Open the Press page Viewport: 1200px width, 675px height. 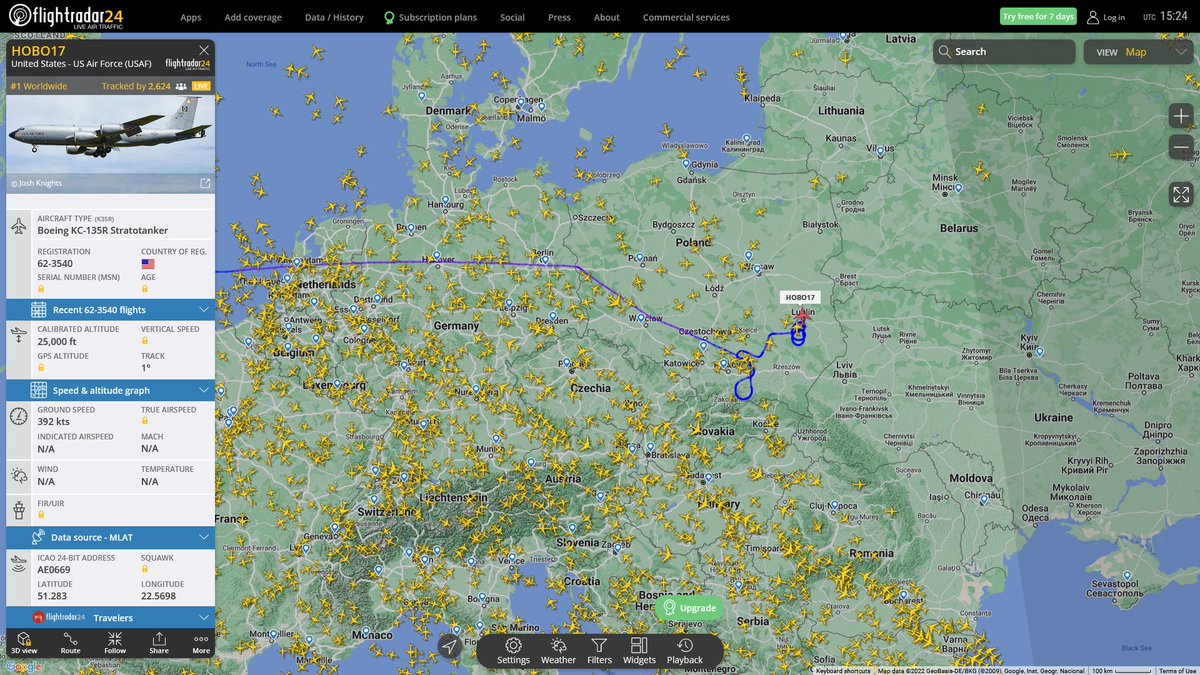(x=559, y=17)
